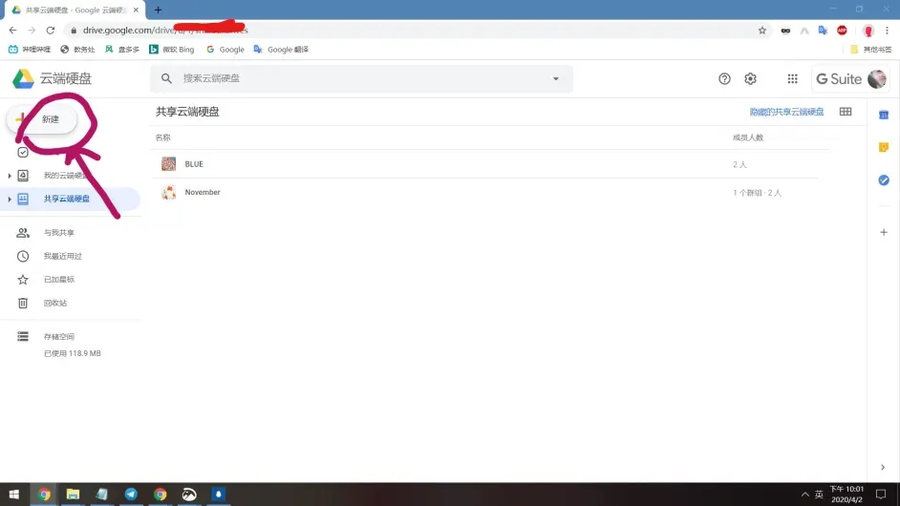
Task: Bookmark this page with star icon
Action: (x=762, y=30)
